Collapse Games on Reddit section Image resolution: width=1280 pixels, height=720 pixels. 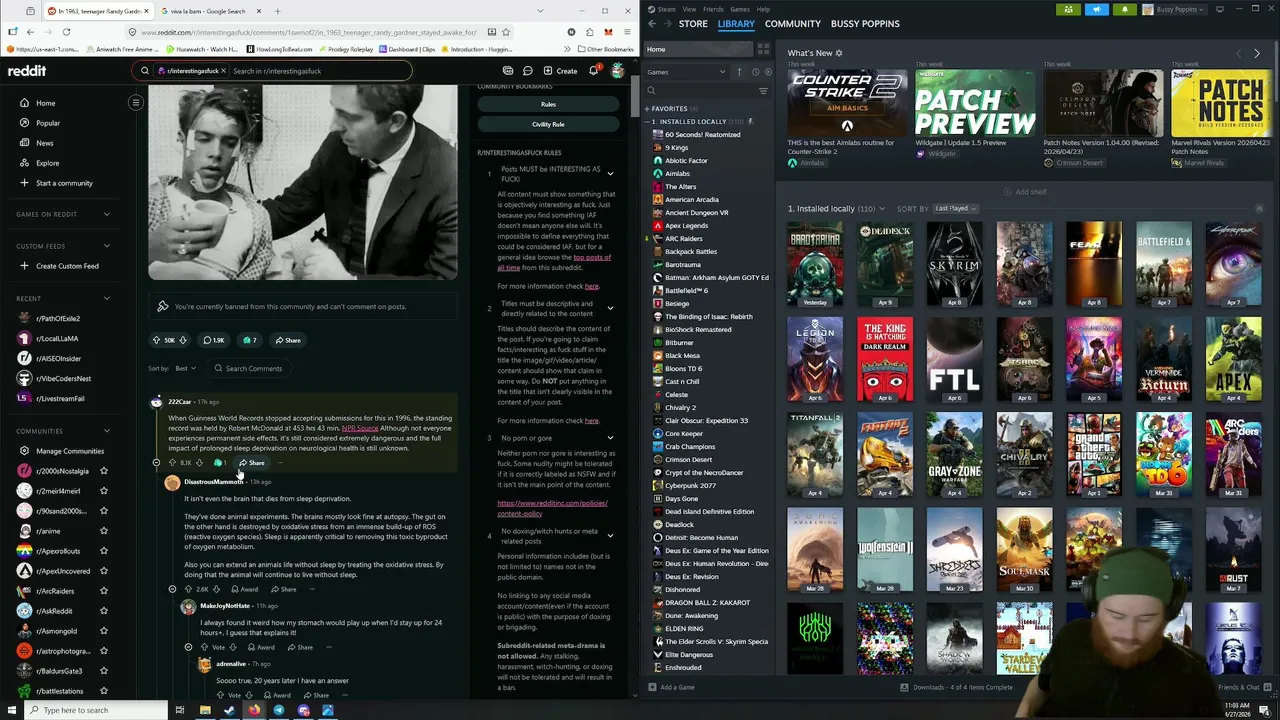[106, 214]
